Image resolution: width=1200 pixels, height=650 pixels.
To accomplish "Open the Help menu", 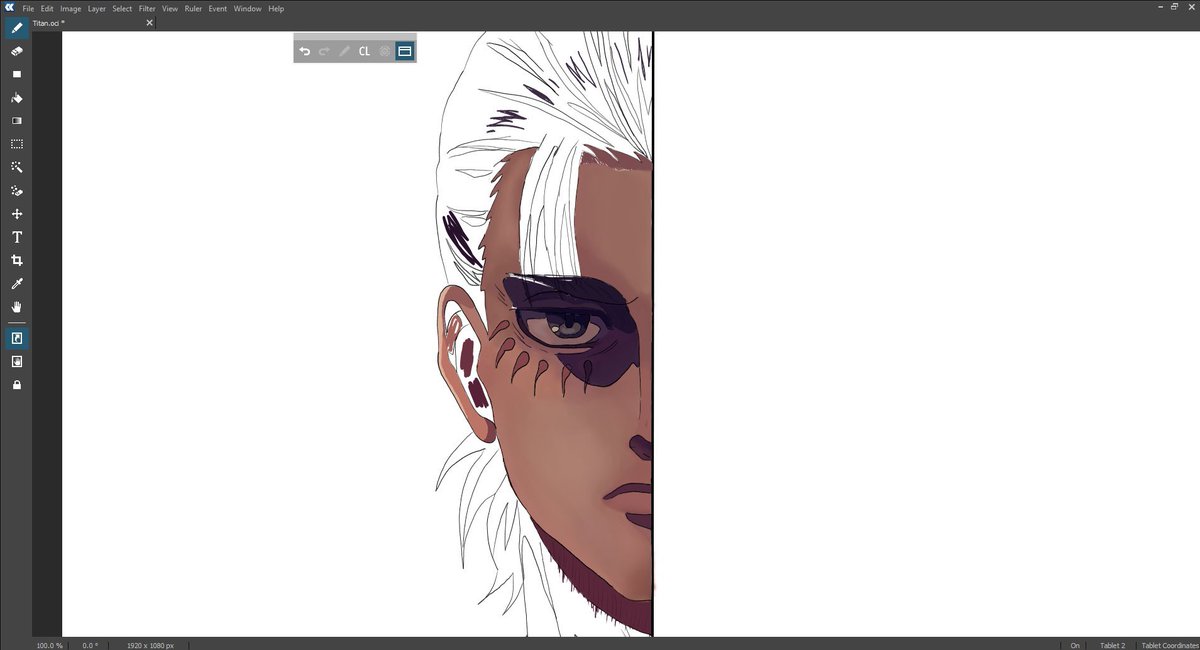I will (276, 8).
